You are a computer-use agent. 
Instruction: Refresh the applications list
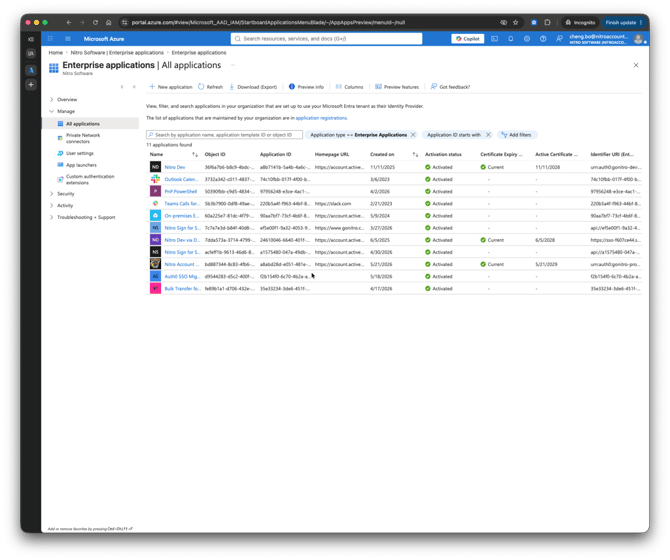click(x=210, y=87)
